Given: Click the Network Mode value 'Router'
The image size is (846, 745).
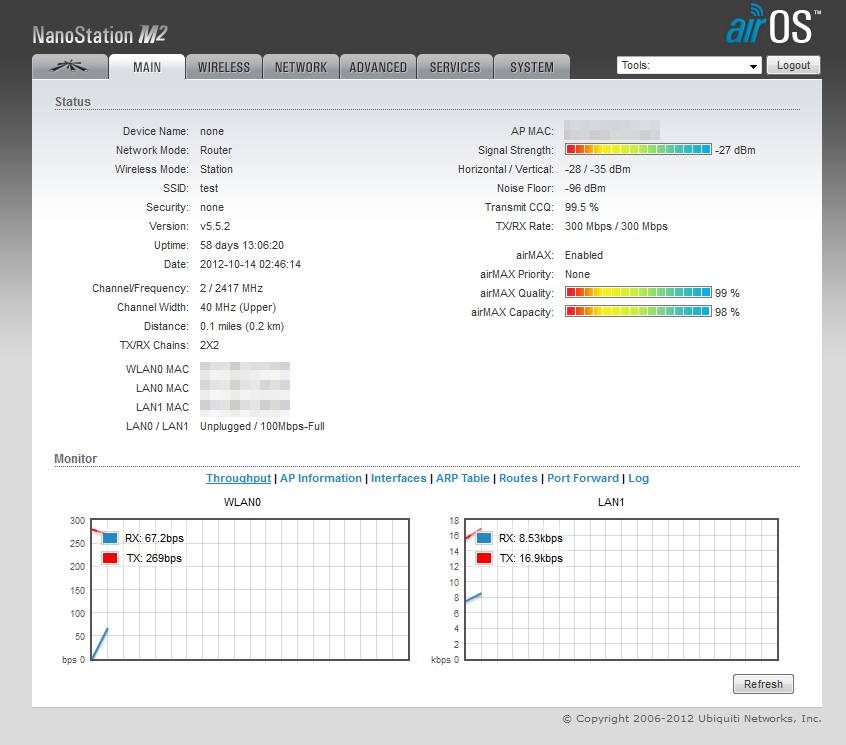Looking at the screenshot, I should pyautogui.click(x=216, y=150).
